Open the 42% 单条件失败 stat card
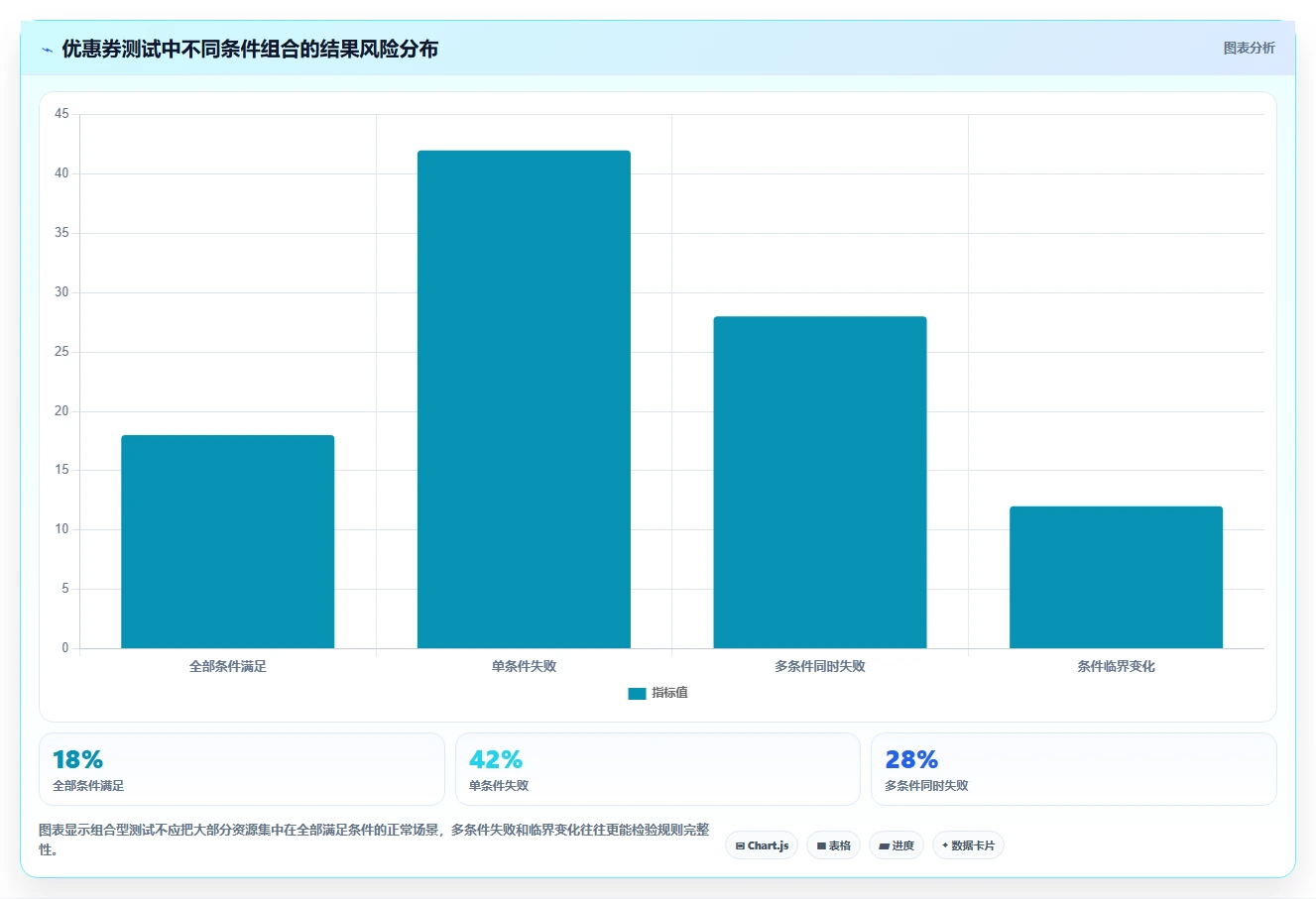This screenshot has width=1316, height=899. tap(658, 769)
